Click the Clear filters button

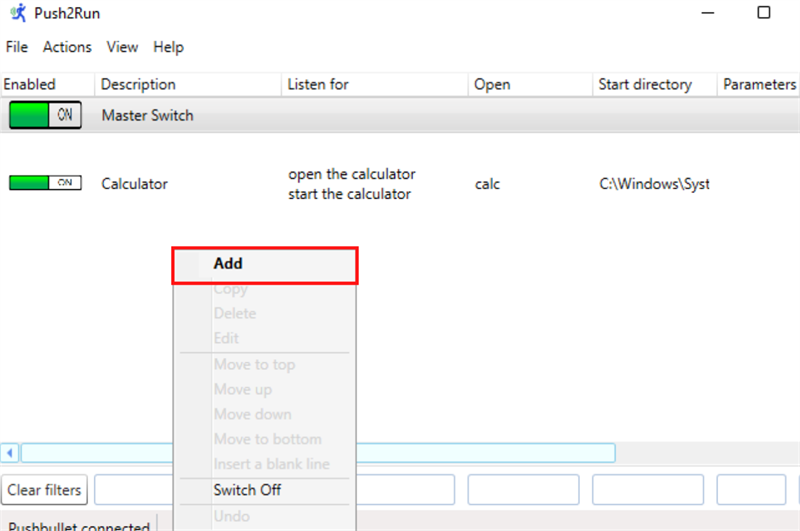tap(44, 490)
